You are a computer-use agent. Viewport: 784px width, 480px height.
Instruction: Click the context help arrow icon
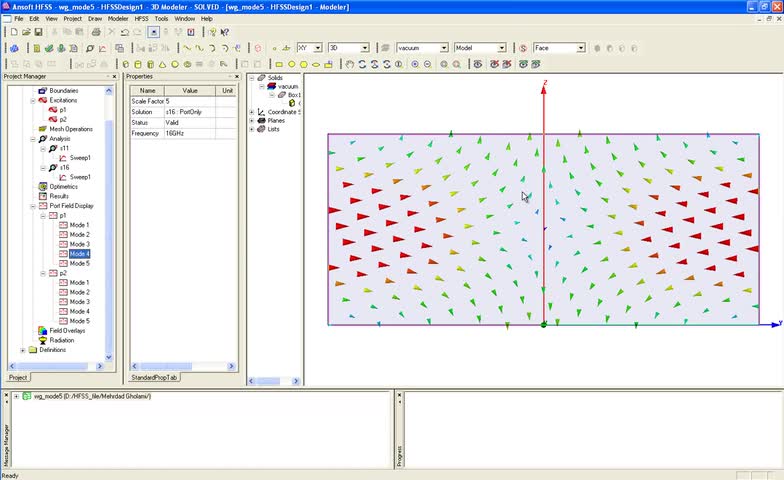pos(225,32)
